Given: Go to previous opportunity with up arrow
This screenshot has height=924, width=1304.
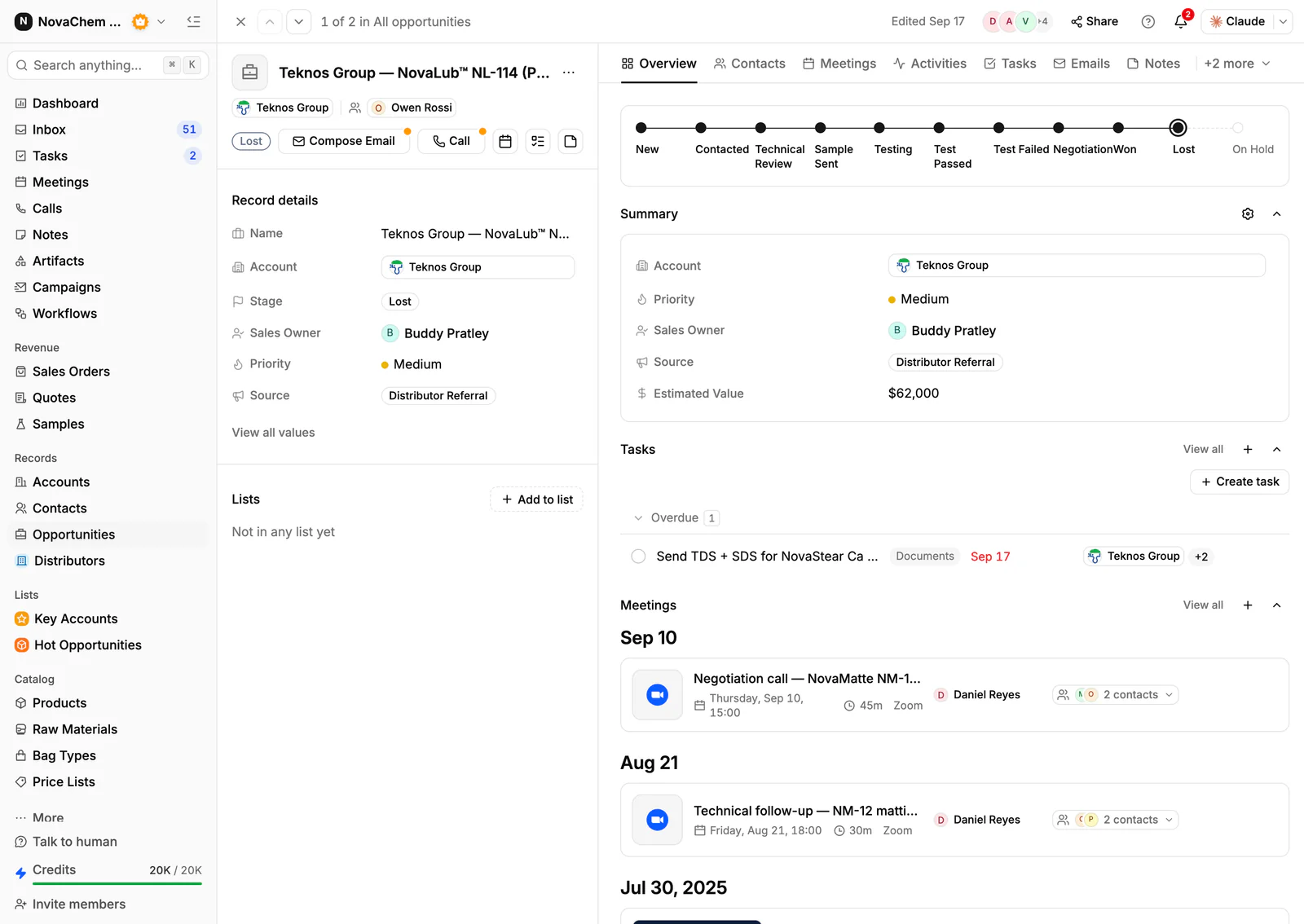Looking at the screenshot, I should [270, 22].
